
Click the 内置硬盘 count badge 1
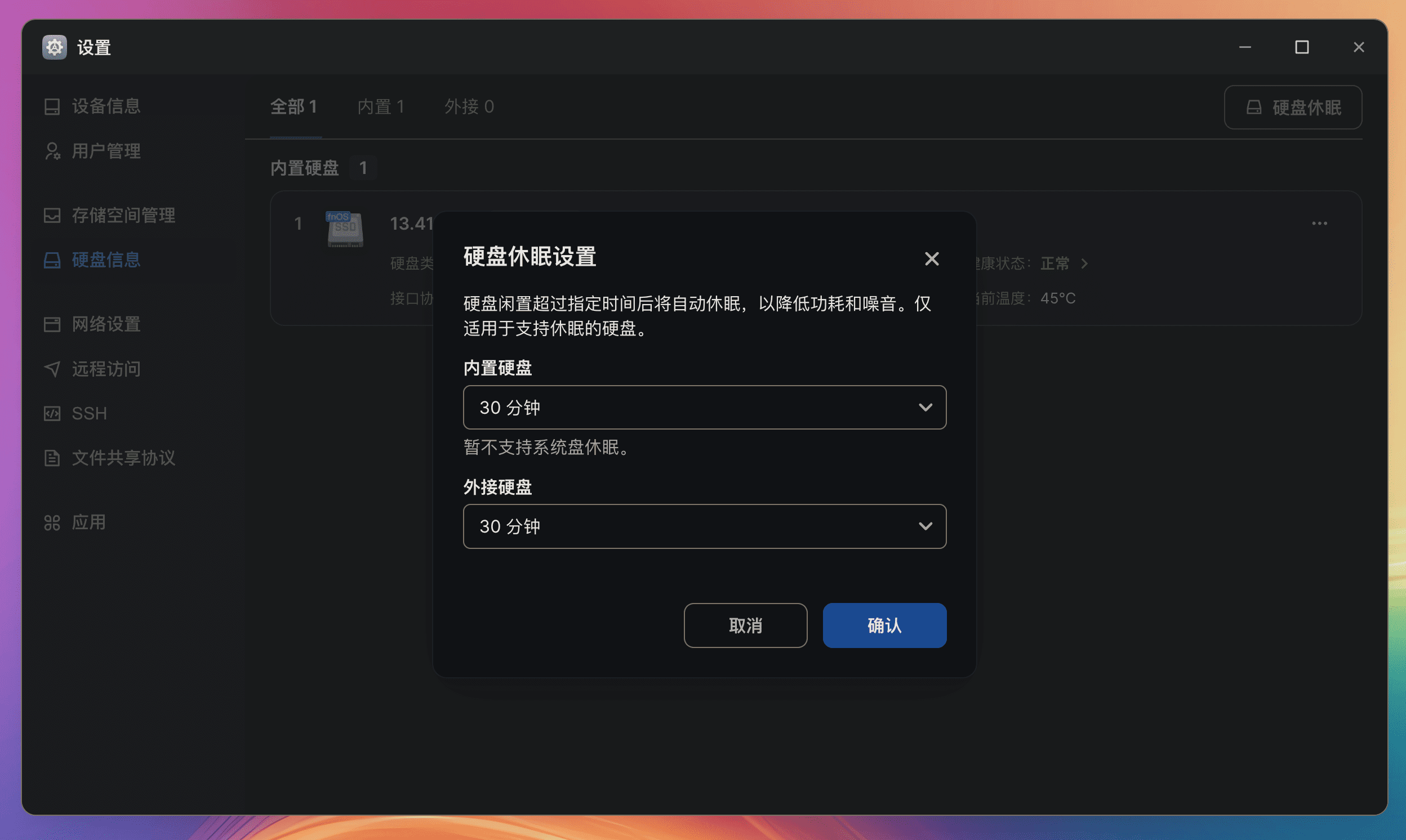(363, 168)
